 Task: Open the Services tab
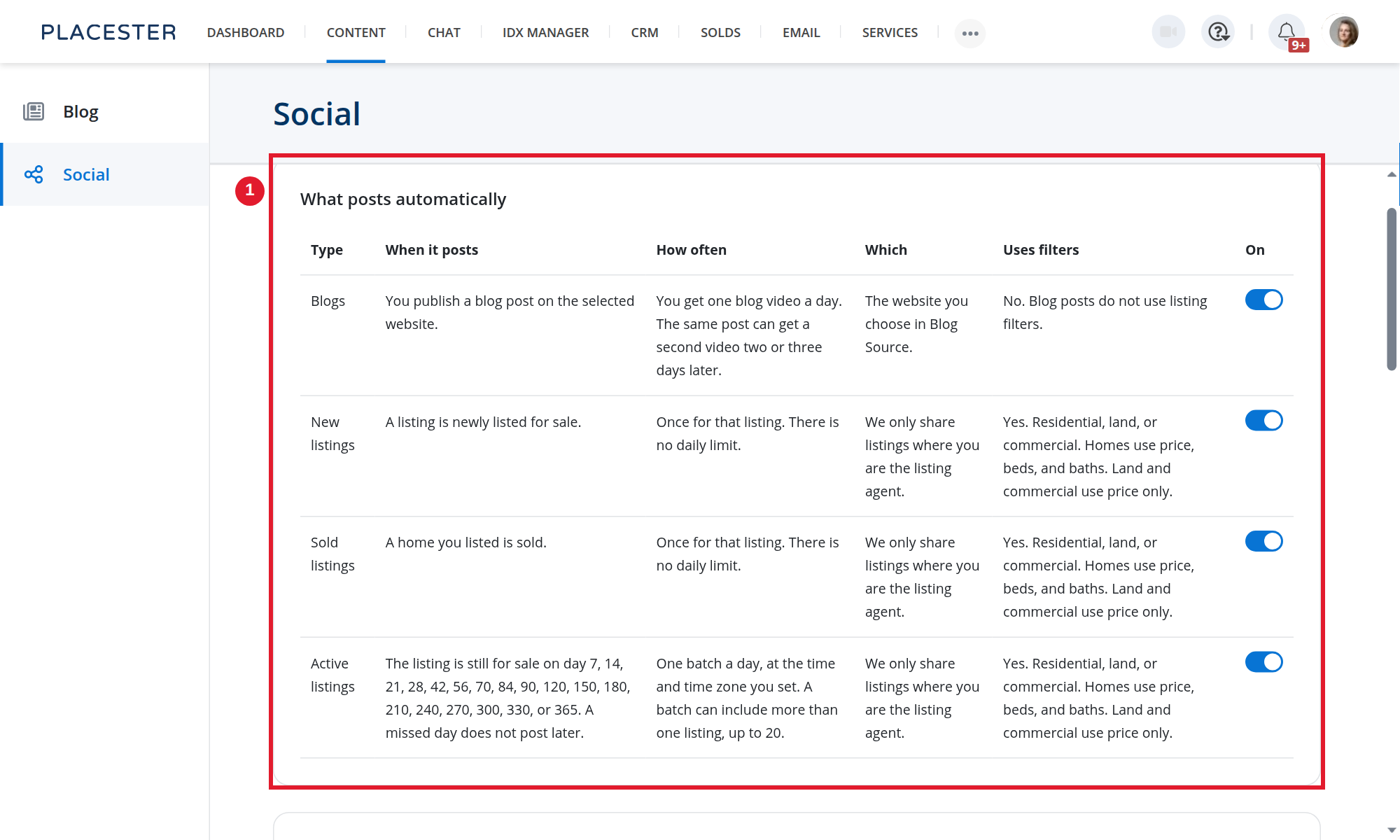pos(890,32)
